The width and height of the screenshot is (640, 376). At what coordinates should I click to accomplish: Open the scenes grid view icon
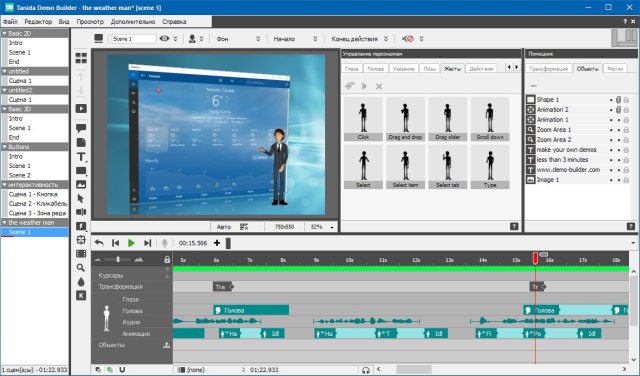81,58
